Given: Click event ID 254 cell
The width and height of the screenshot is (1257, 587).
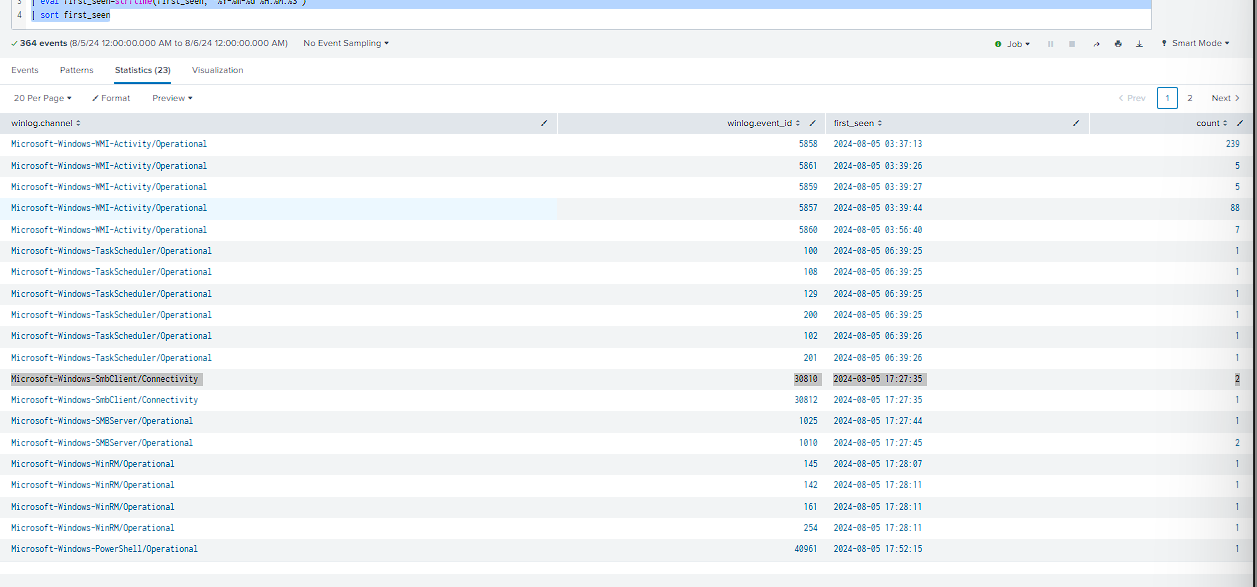Looking at the screenshot, I should point(810,528).
